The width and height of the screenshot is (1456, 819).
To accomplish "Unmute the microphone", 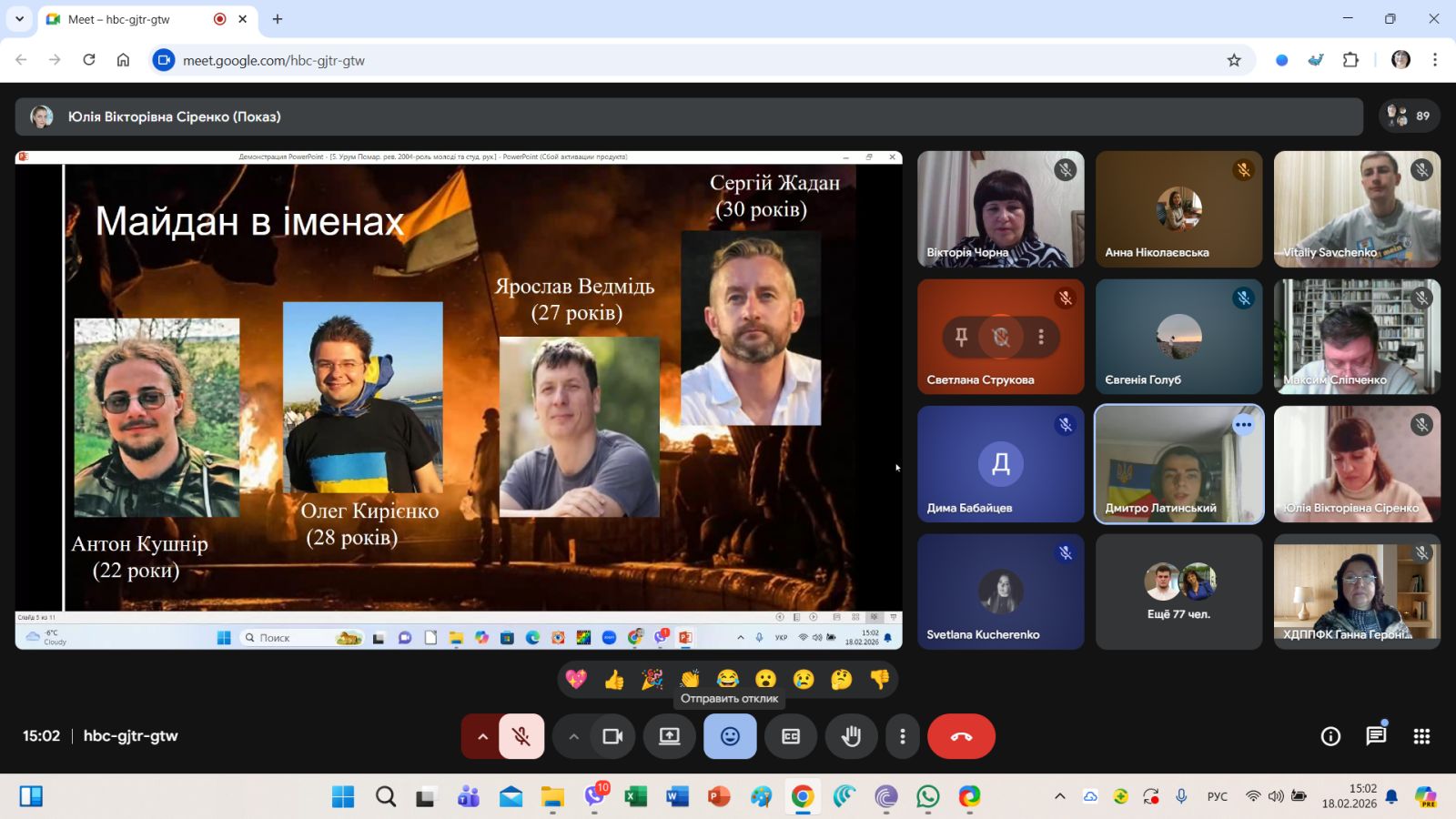I will pyautogui.click(x=521, y=736).
